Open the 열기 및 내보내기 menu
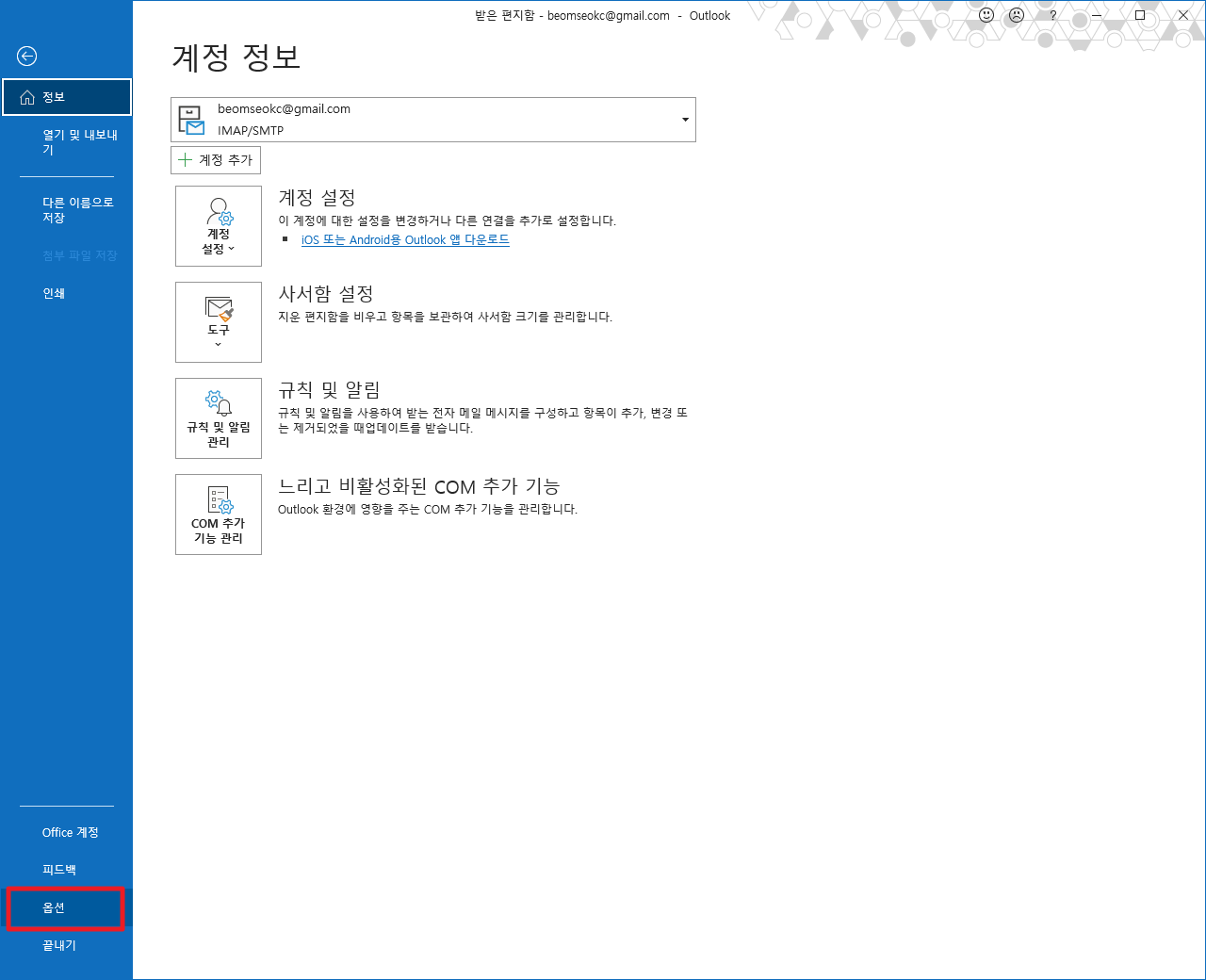The height and width of the screenshot is (980, 1206). (67, 142)
